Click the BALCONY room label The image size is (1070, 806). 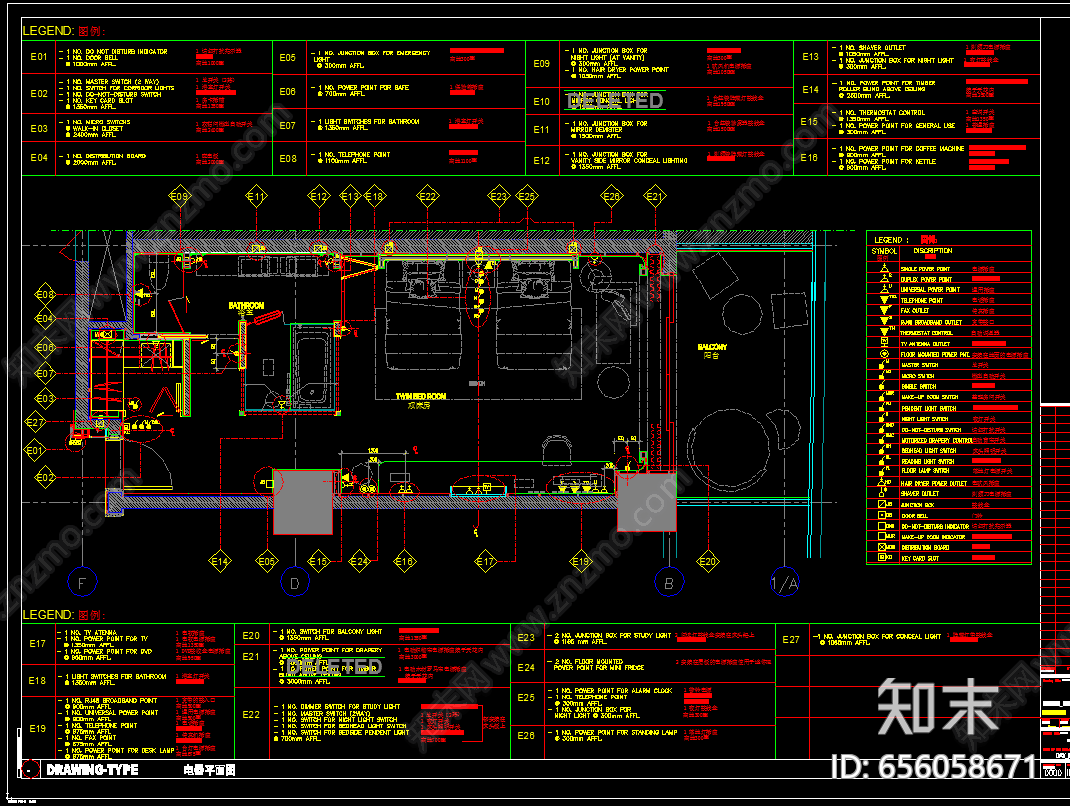click(x=712, y=347)
